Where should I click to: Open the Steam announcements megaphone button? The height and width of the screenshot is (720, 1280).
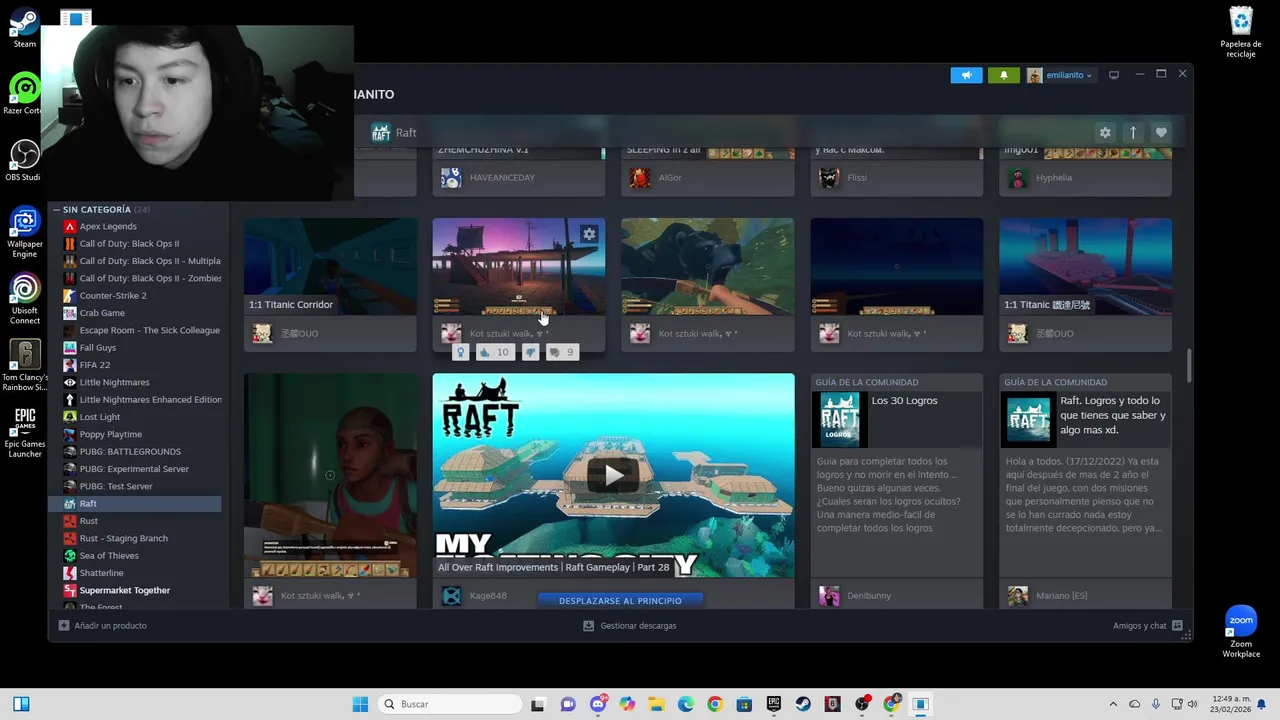966,75
